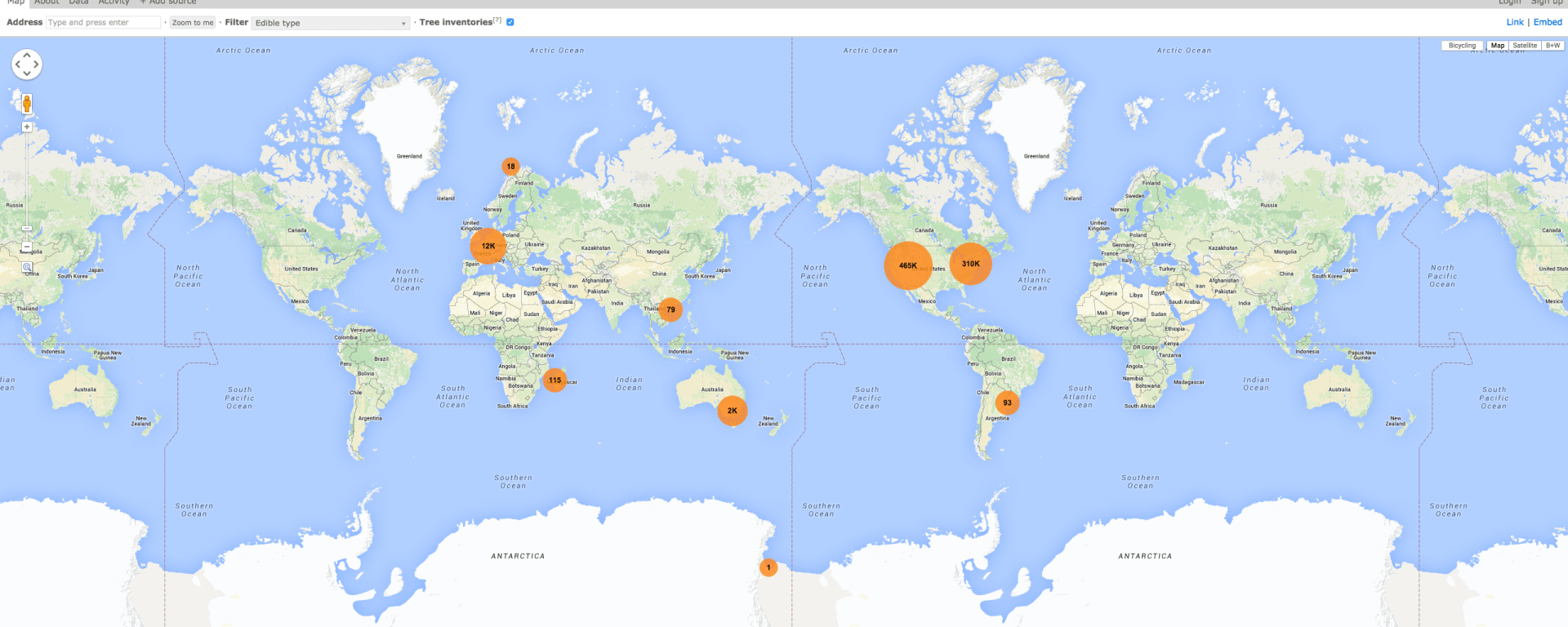This screenshot has height=627, width=1568.
Task: Pan the map up with the arrow
Action: (x=27, y=54)
